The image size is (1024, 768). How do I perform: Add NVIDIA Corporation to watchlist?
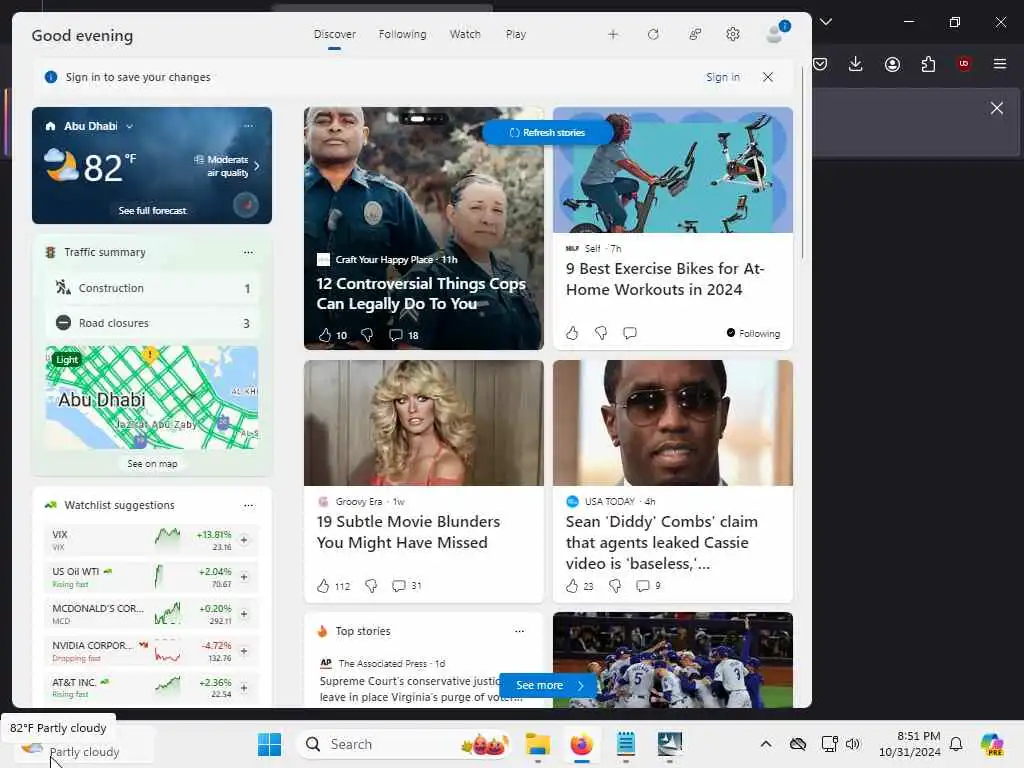pyautogui.click(x=244, y=651)
